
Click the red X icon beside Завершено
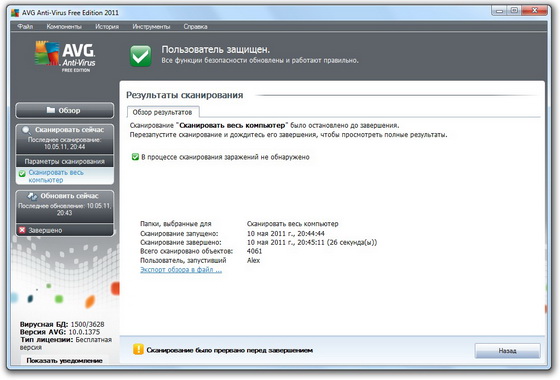click(22, 230)
